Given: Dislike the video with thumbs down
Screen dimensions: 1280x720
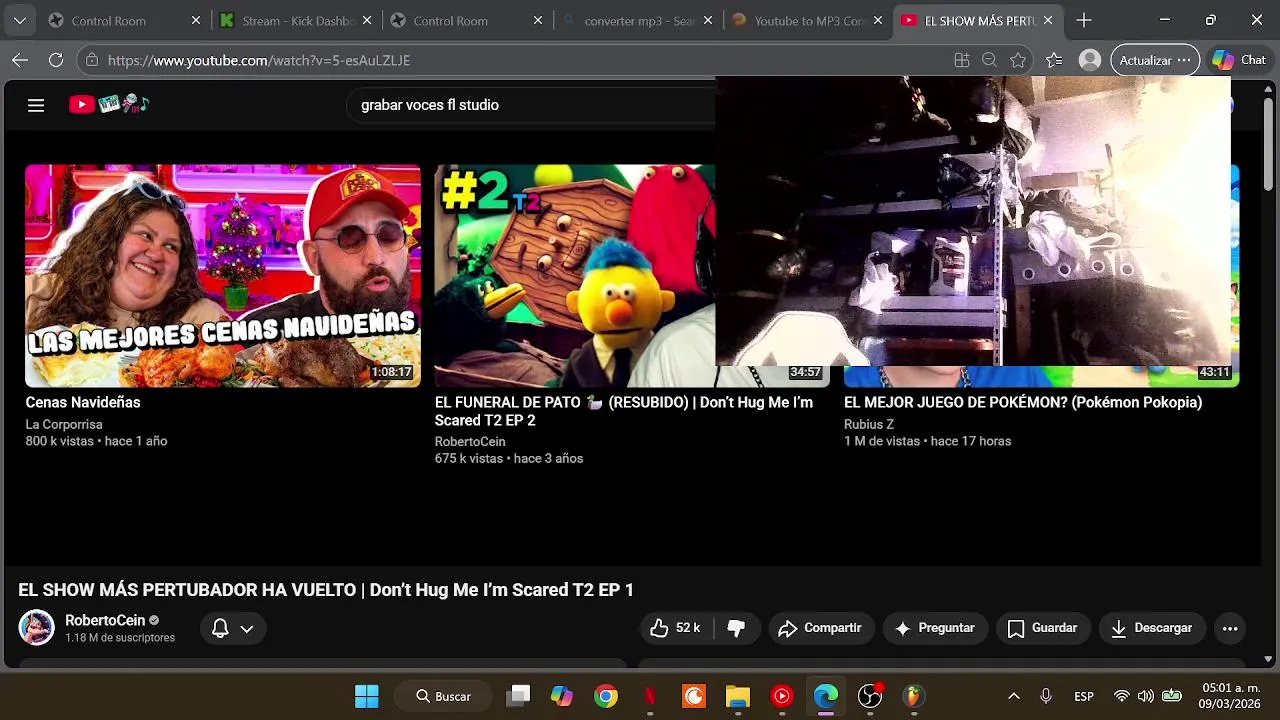Looking at the screenshot, I should click(736, 628).
